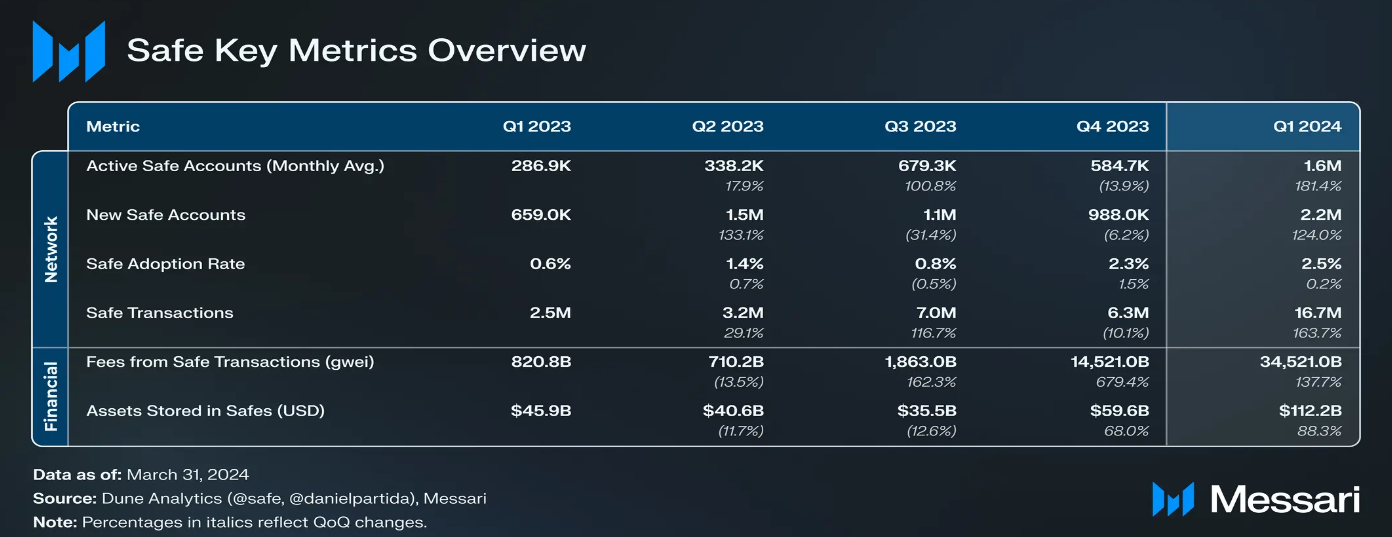Viewport: 1392px width, 537px height.
Task: Click the '584.7K' active accounts value
Action: [x=1119, y=166]
